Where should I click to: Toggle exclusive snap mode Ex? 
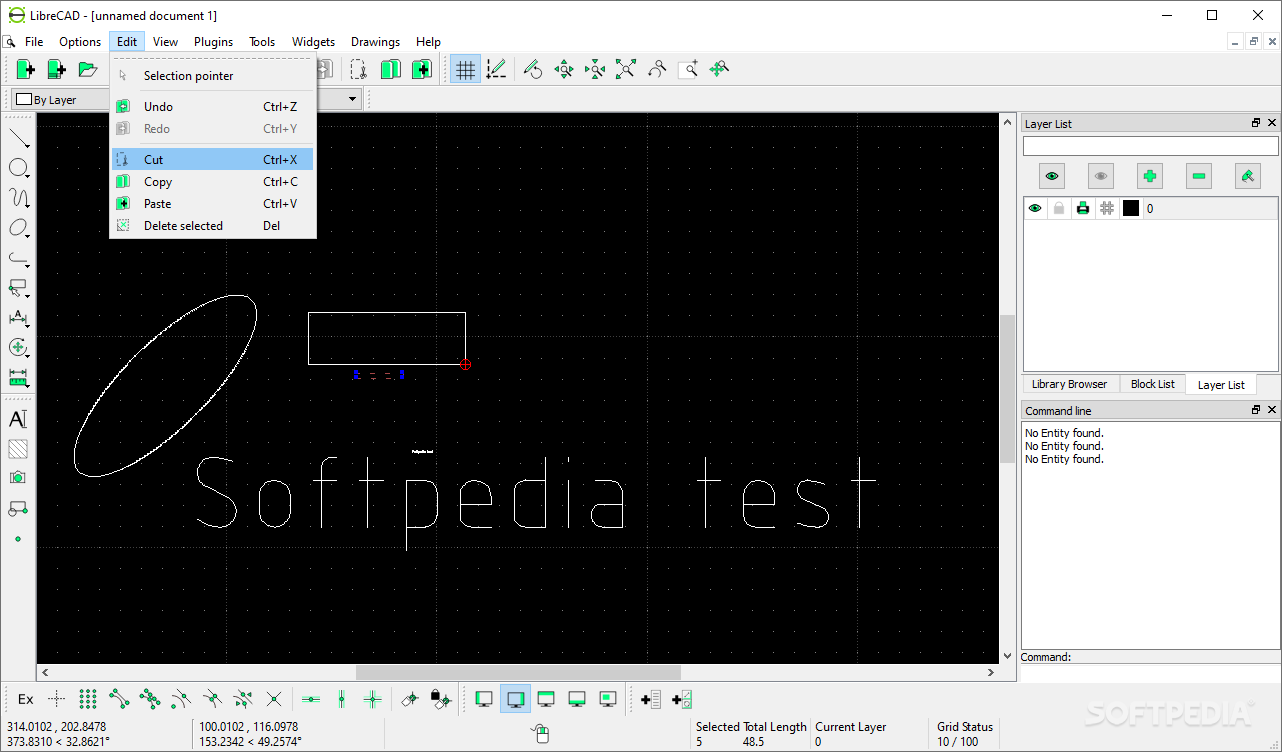(x=26, y=699)
